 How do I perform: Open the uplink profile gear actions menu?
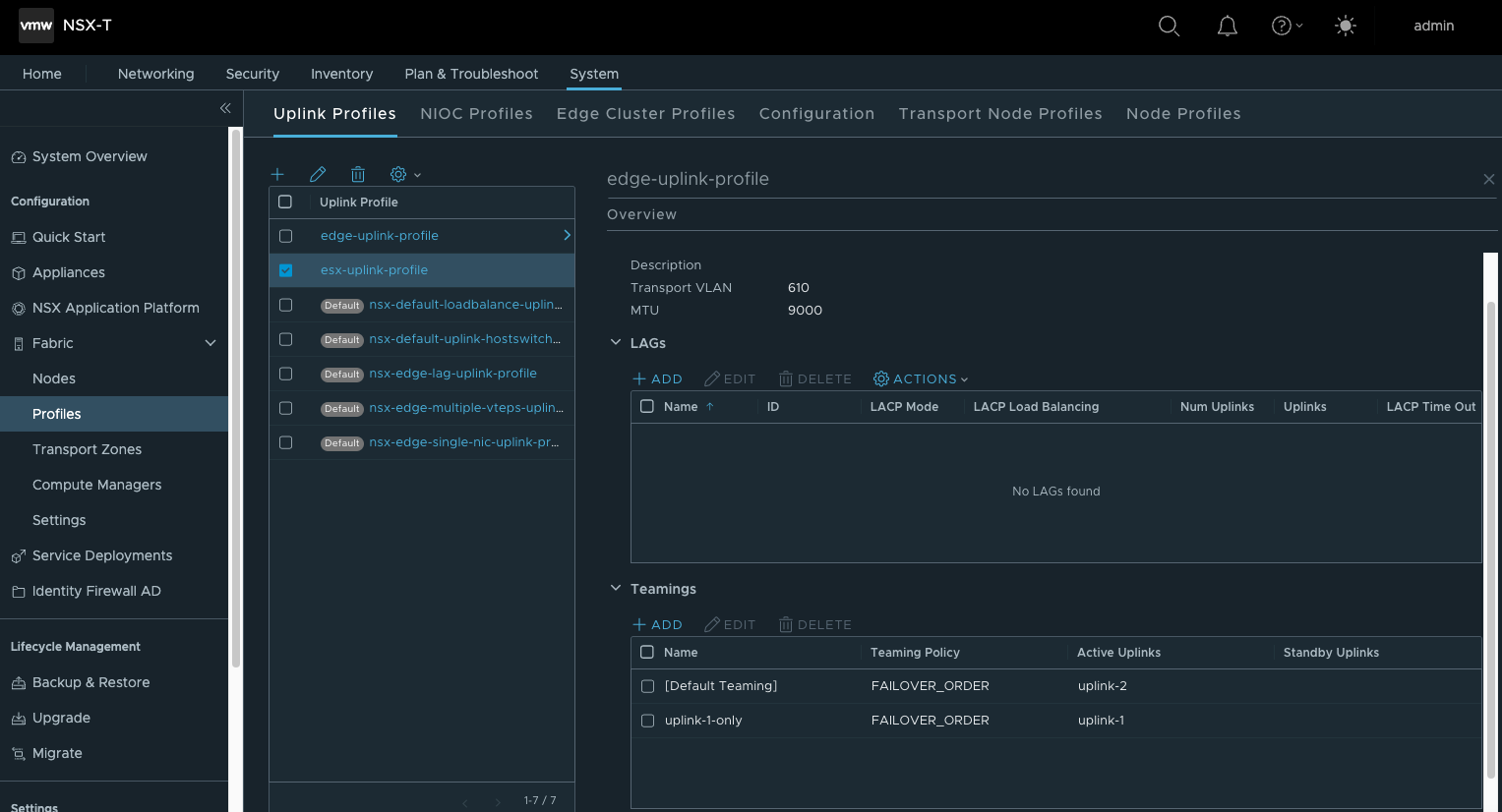404,174
